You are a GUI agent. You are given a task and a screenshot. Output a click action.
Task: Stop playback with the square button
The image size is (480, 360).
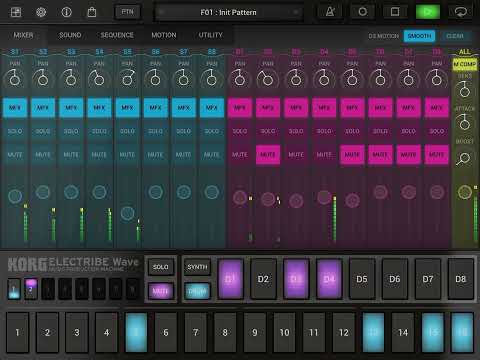point(395,12)
